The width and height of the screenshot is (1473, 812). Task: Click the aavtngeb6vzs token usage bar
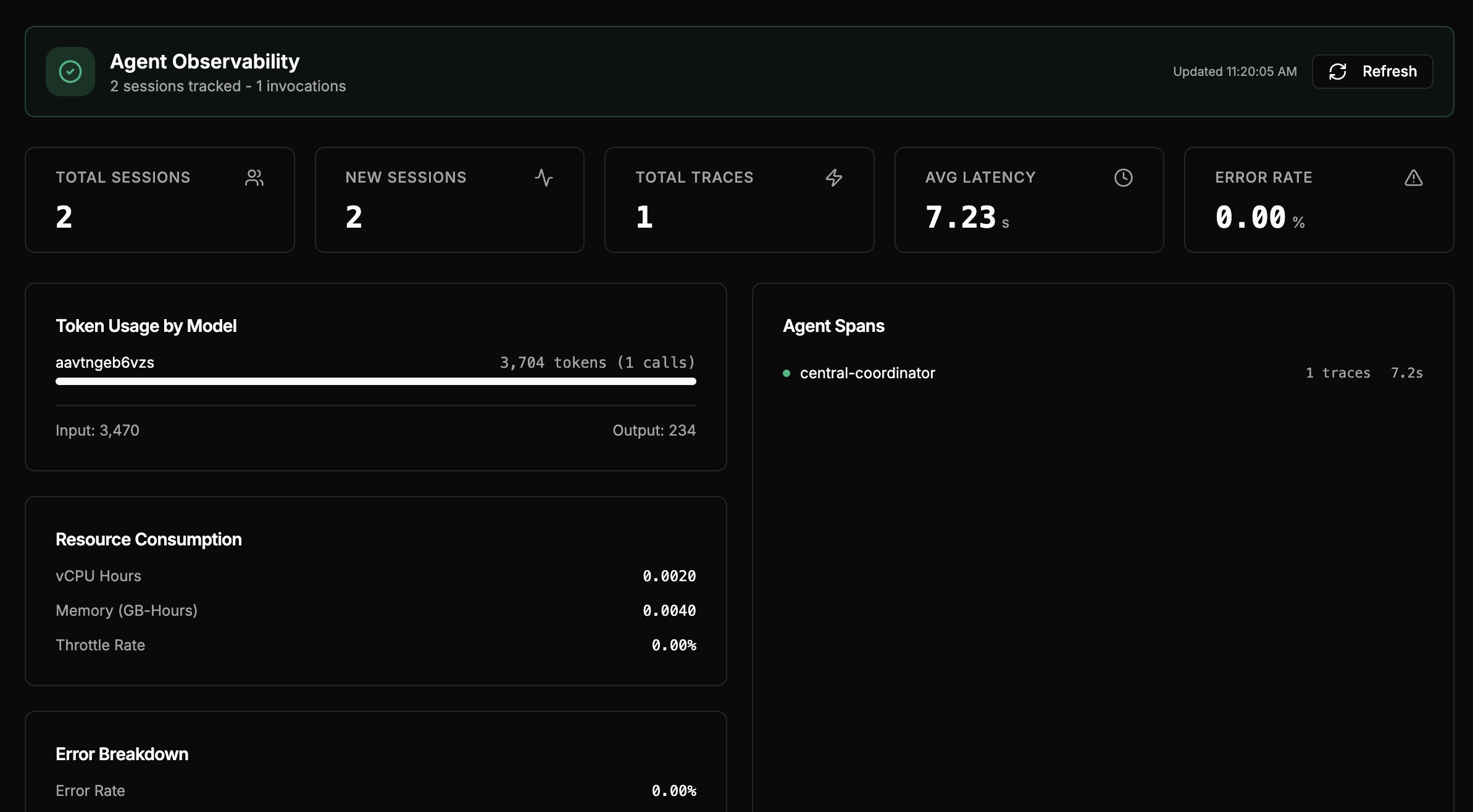[375, 381]
